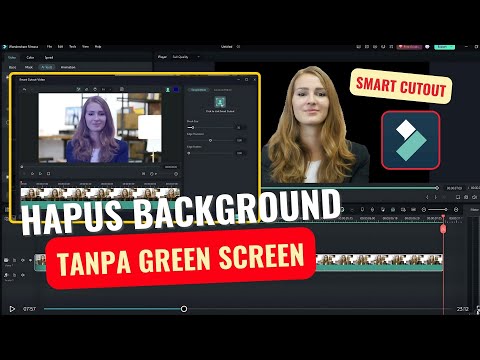This screenshot has width=480, height=360.
Task: Select the AI Tools sub-tab
Action: [x=47, y=67]
